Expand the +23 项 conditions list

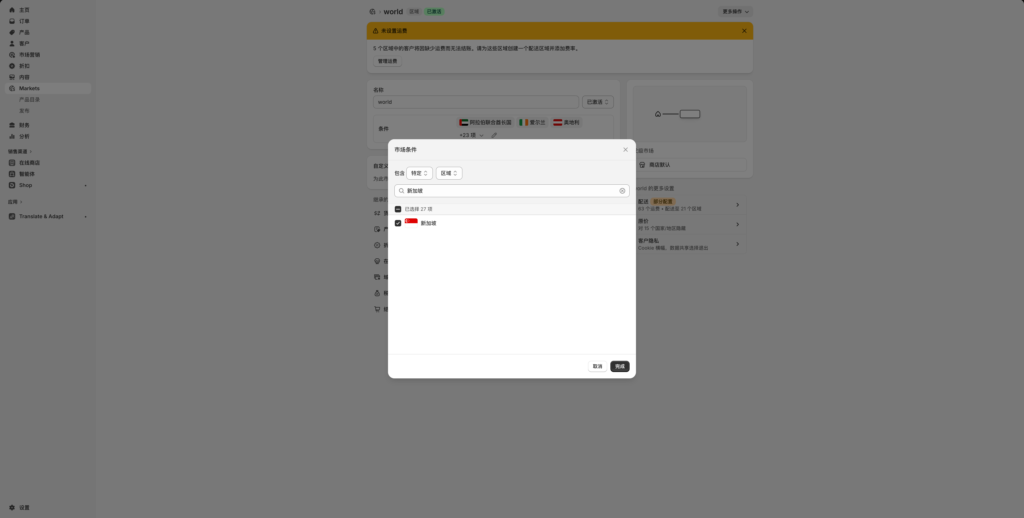click(472, 135)
